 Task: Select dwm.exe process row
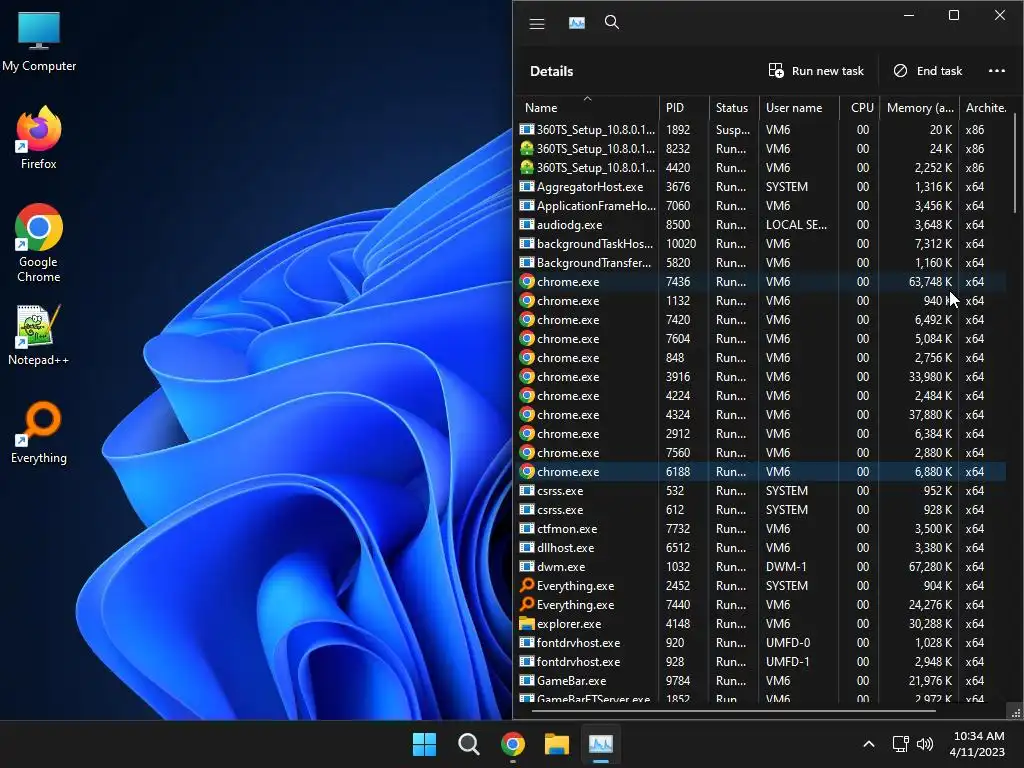(x=761, y=566)
